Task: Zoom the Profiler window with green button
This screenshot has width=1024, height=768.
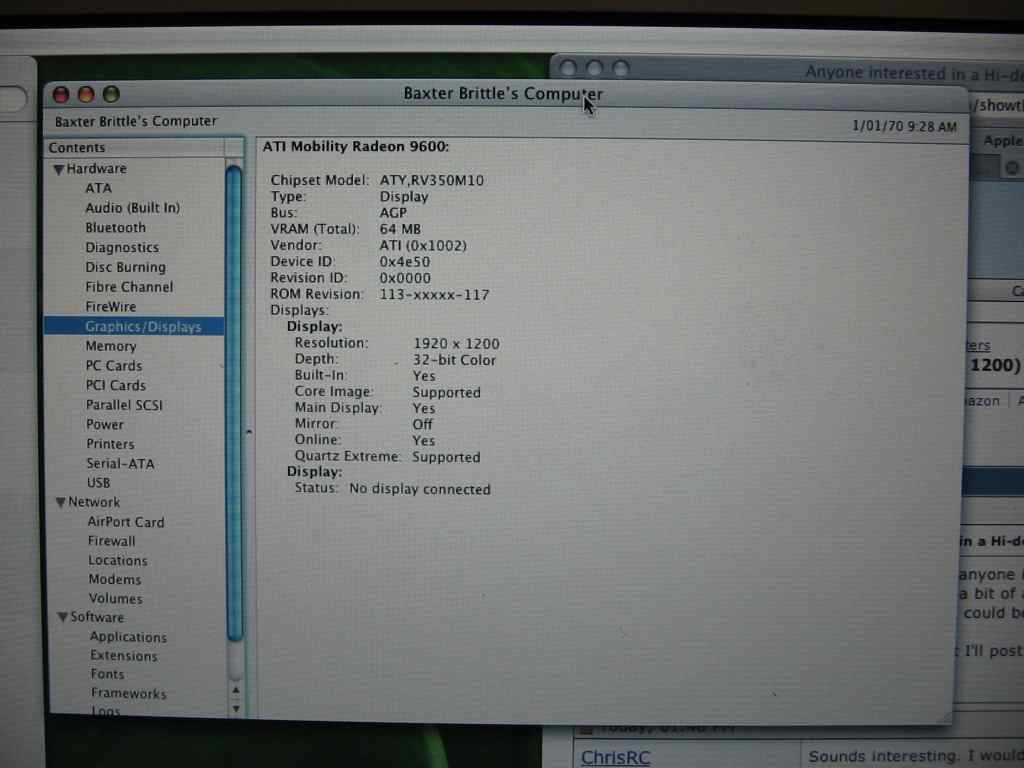Action: 111,94
